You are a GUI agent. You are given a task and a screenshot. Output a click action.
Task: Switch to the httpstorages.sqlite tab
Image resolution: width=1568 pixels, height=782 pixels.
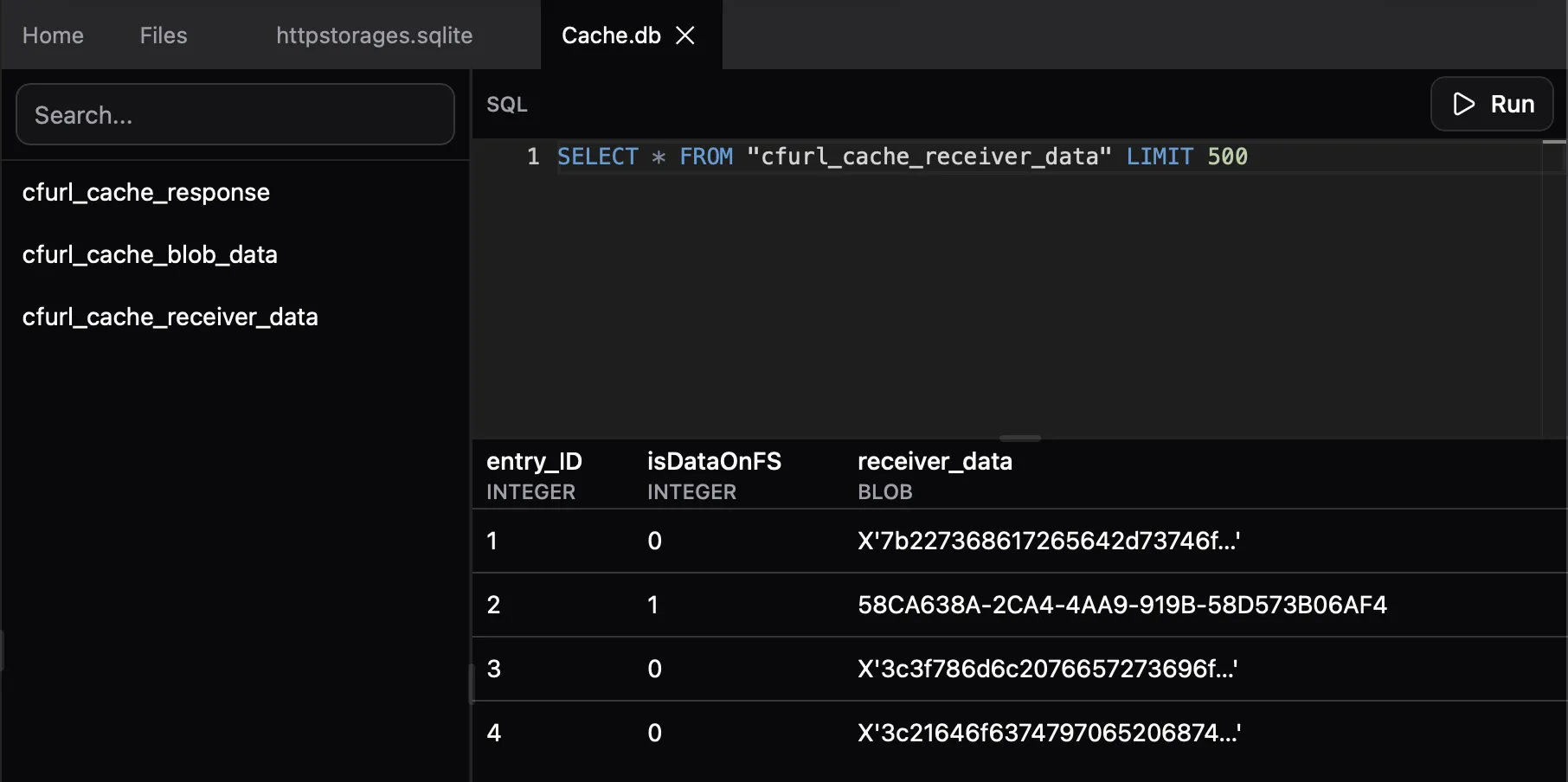point(374,35)
